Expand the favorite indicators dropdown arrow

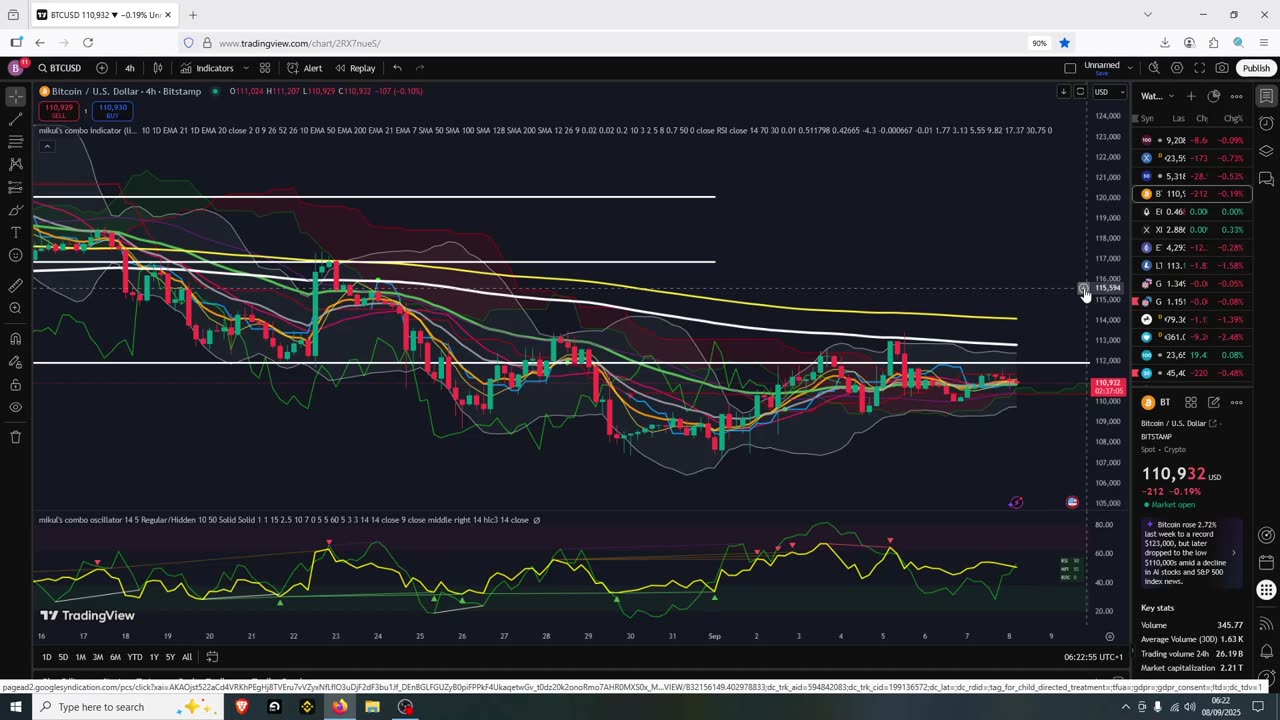(x=245, y=68)
